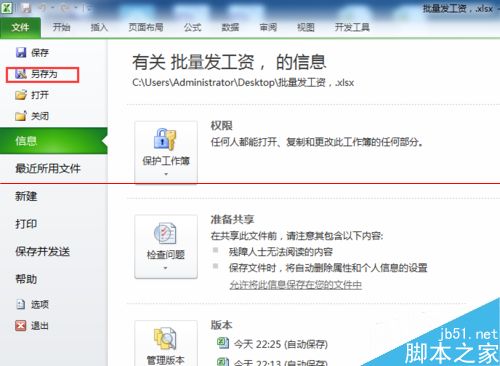Open the 页面布局 (Page Layout) tab

pos(146,27)
